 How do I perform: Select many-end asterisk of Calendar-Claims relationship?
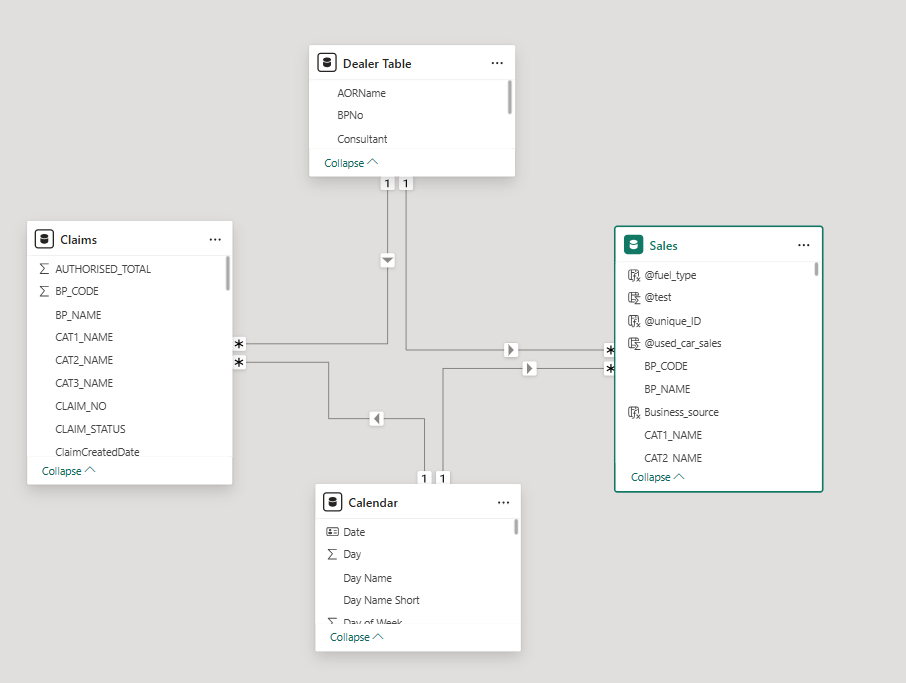[x=239, y=362]
